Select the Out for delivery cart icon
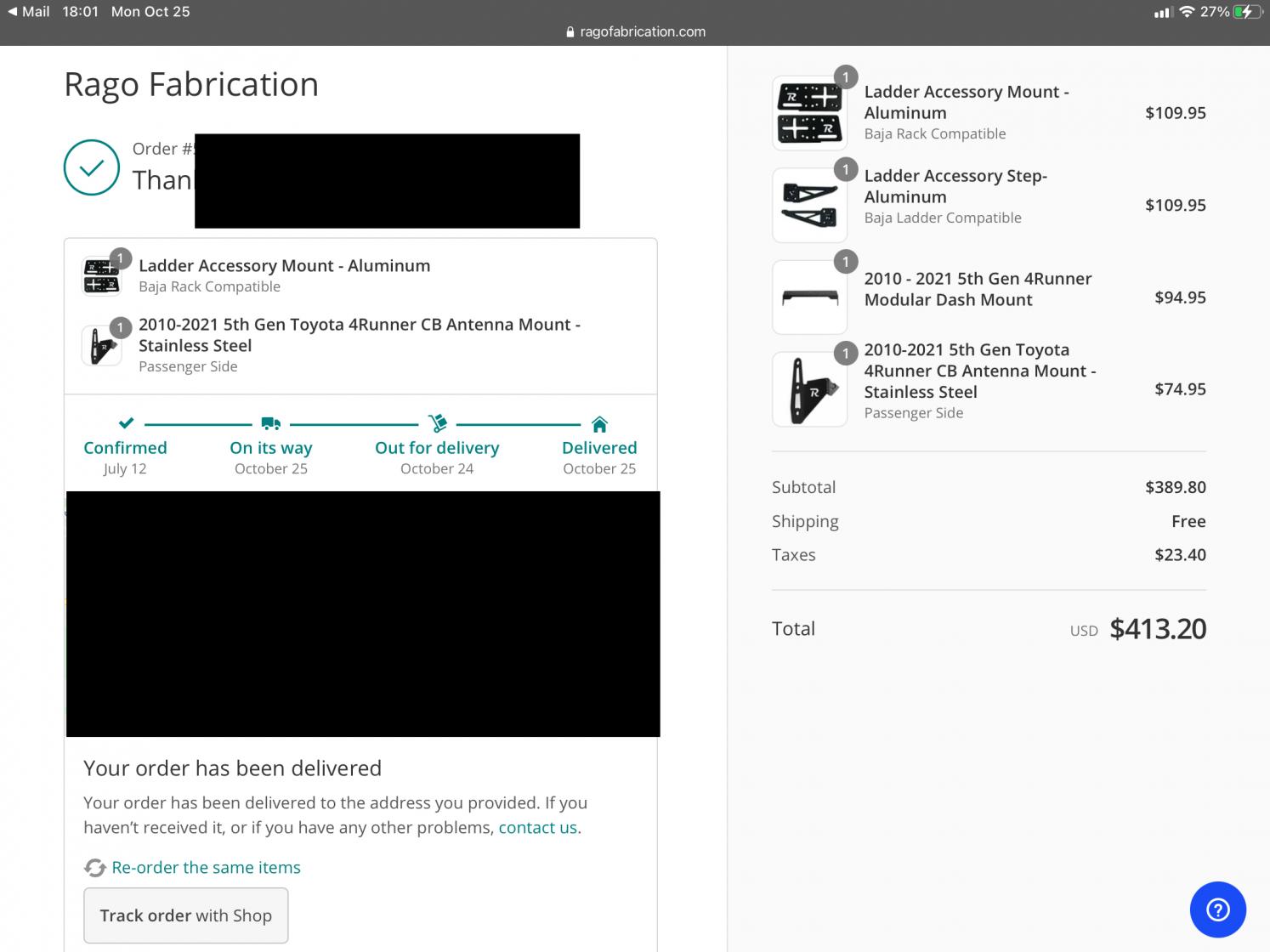The image size is (1270, 952). 437,422
